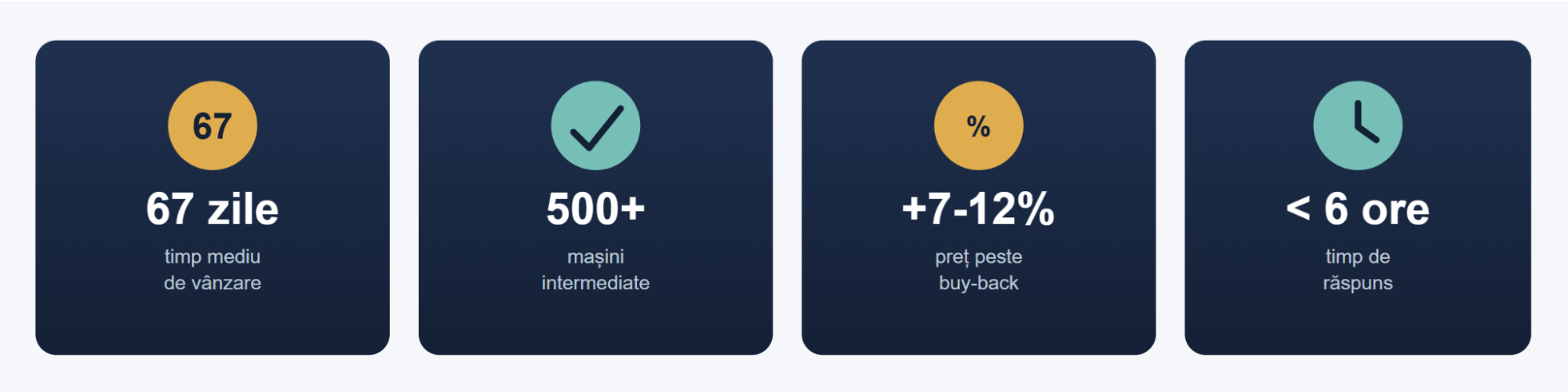
Task: Click the orange percent symbol icon
Action: coord(978,125)
